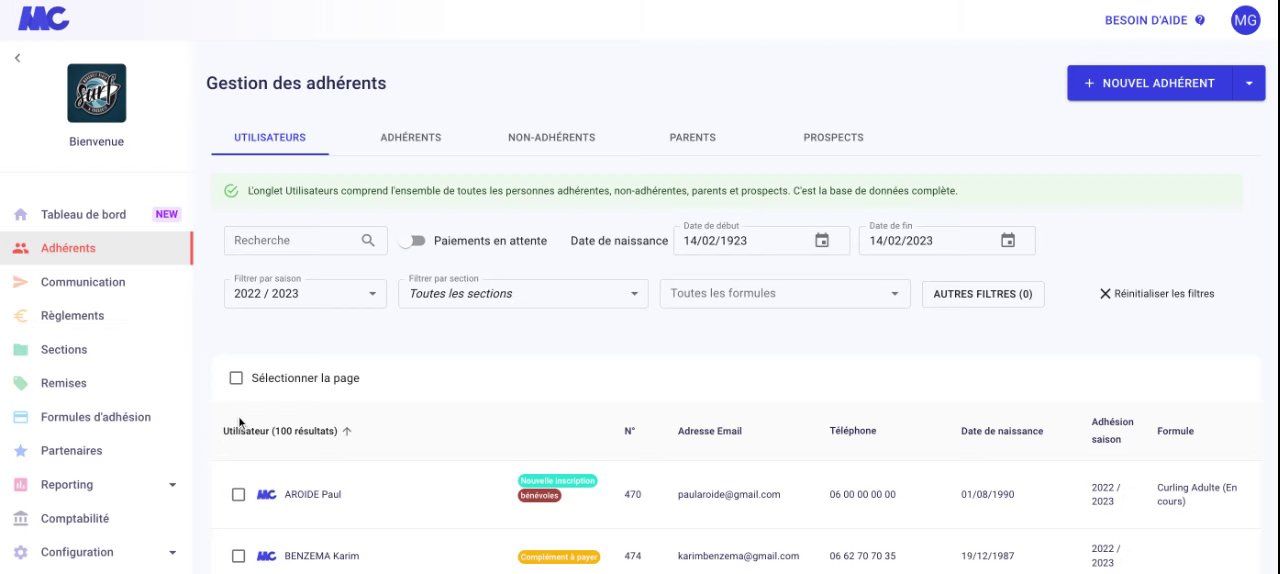Open the Toutes les formules dropdown
The image size is (1280, 574).
point(784,294)
